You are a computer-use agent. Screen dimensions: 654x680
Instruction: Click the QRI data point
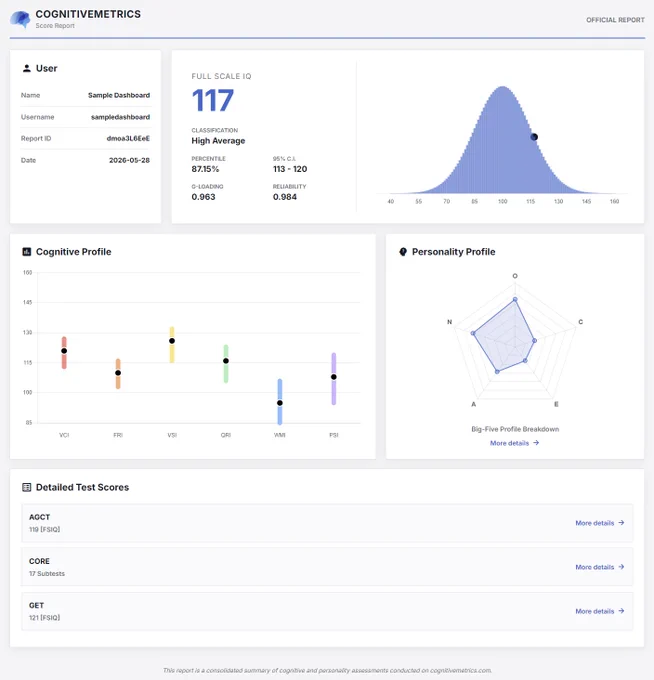point(226,361)
